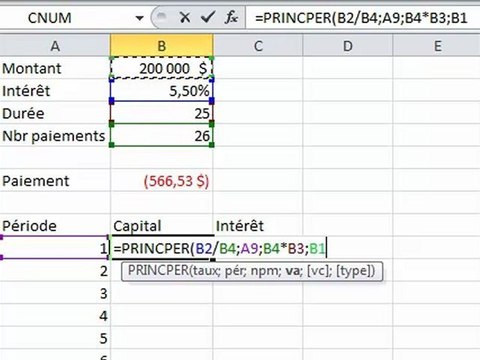Screen dimensions: 480x360
Task: Cancel the formula entry with the X icon
Action: coord(185,17)
